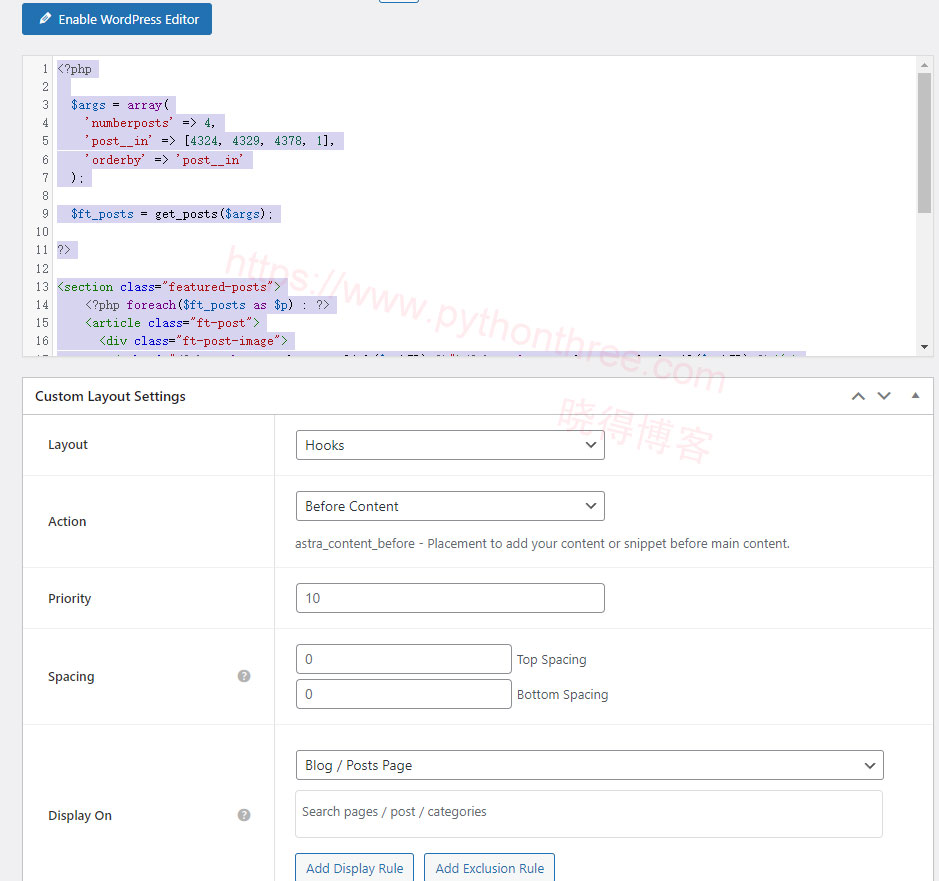The height and width of the screenshot is (881, 939).
Task: Click the code editor scroll down arrow
Action: coord(924,346)
